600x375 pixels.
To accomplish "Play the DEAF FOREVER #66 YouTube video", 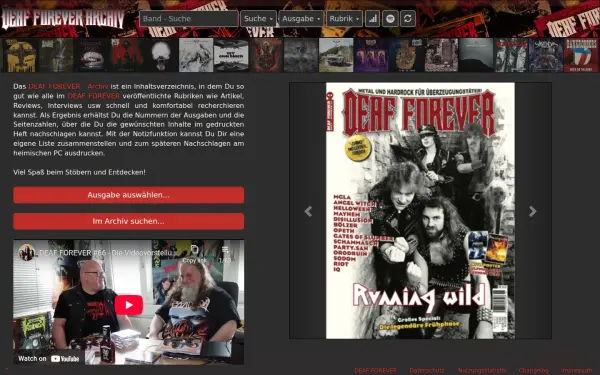I will pyautogui.click(x=129, y=305).
